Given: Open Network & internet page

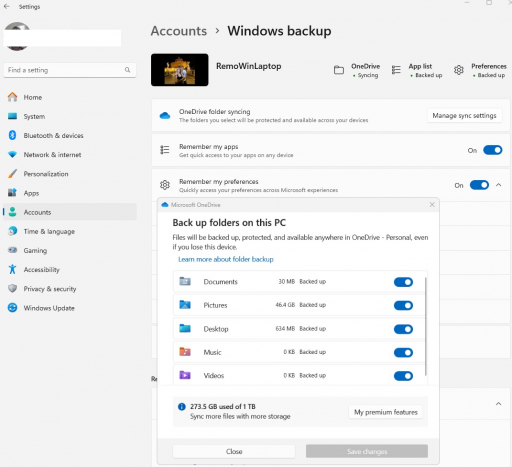Looking at the screenshot, I should (x=70, y=155).
